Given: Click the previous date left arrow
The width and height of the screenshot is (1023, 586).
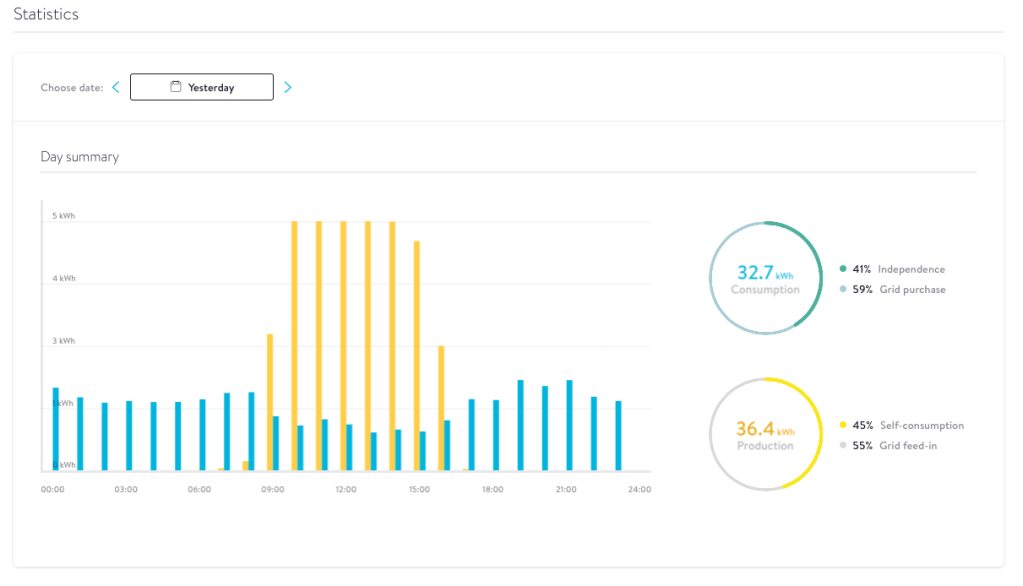Looking at the screenshot, I should (x=116, y=87).
